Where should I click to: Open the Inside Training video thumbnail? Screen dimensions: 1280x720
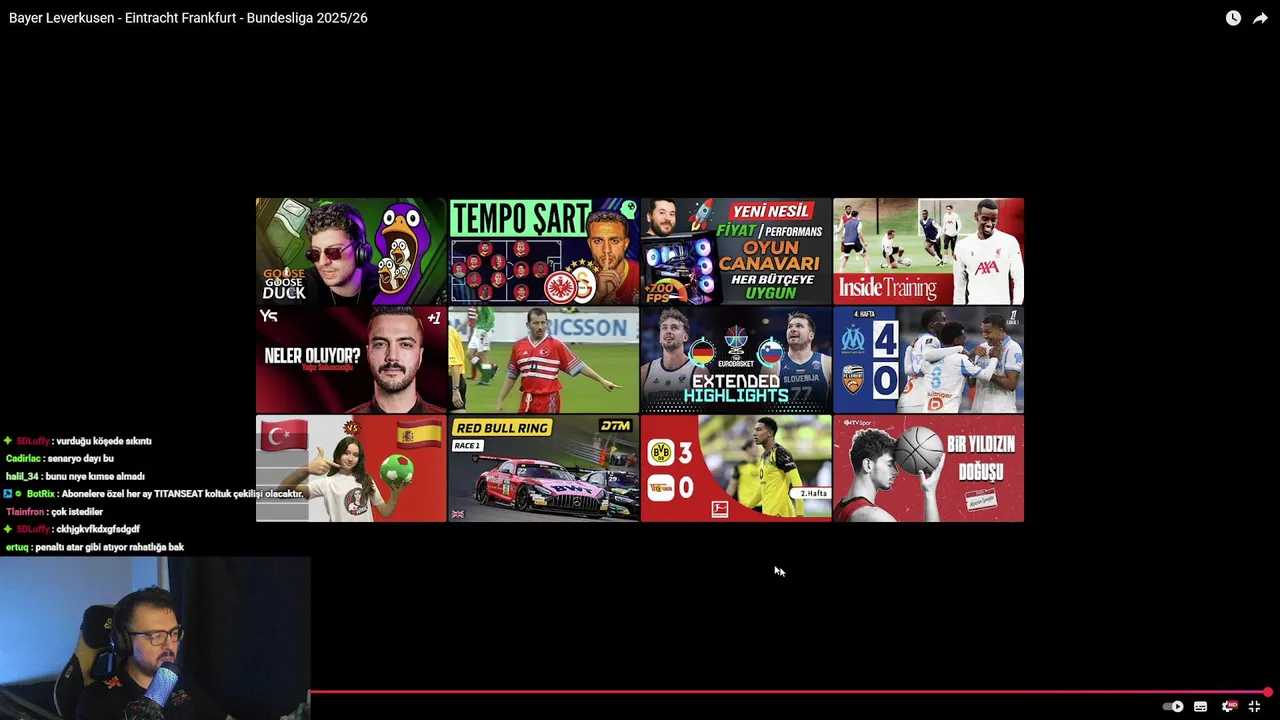928,251
